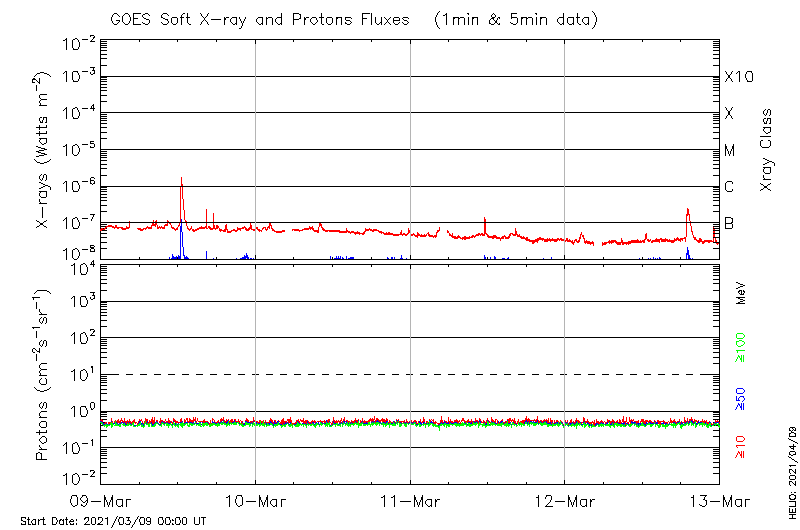Select the M flare class label
The height and width of the screenshot is (530, 800).
tap(730, 150)
